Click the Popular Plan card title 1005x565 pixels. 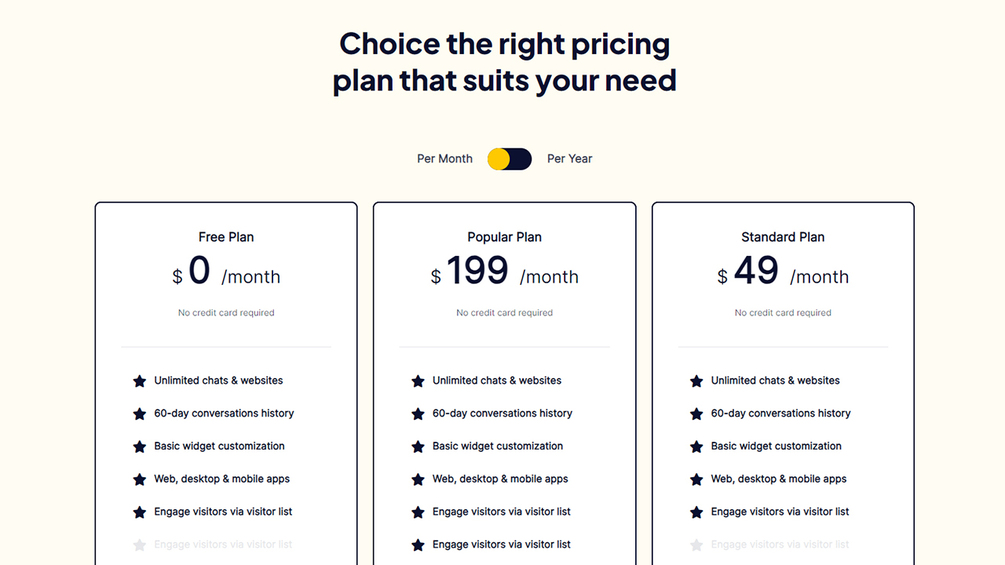tap(504, 237)
